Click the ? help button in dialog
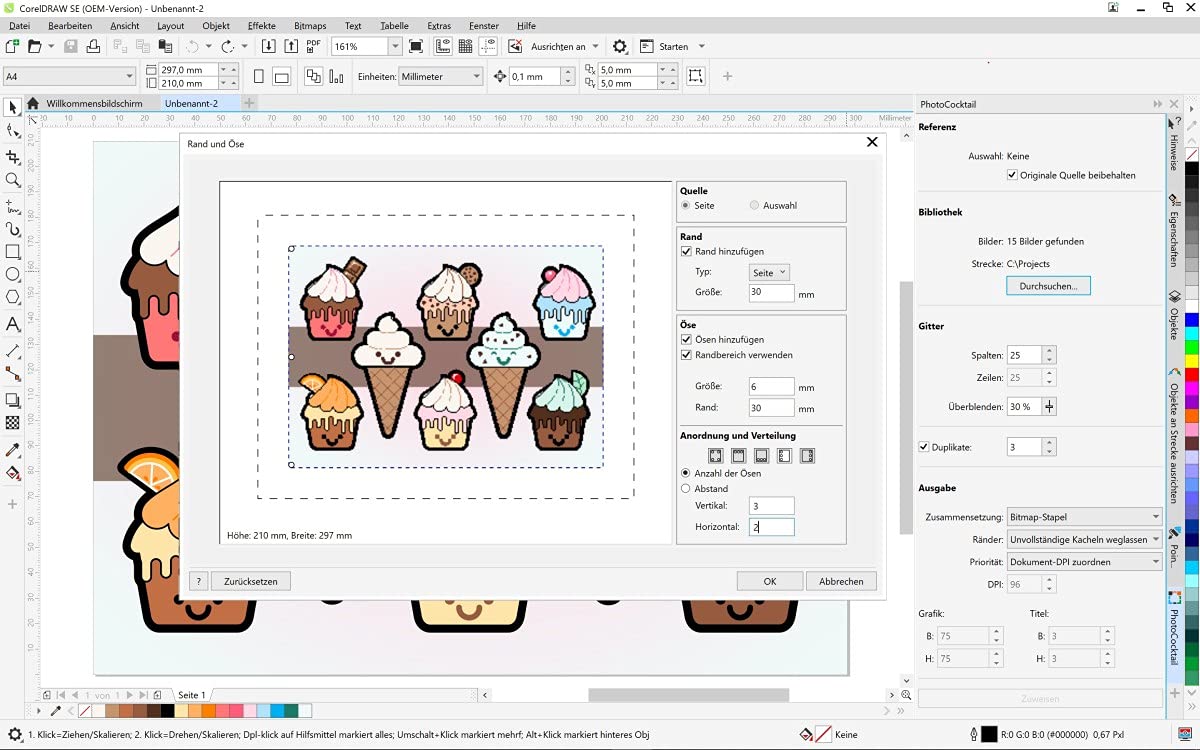This screenshot has width=1200, height=750. (198, 581)
